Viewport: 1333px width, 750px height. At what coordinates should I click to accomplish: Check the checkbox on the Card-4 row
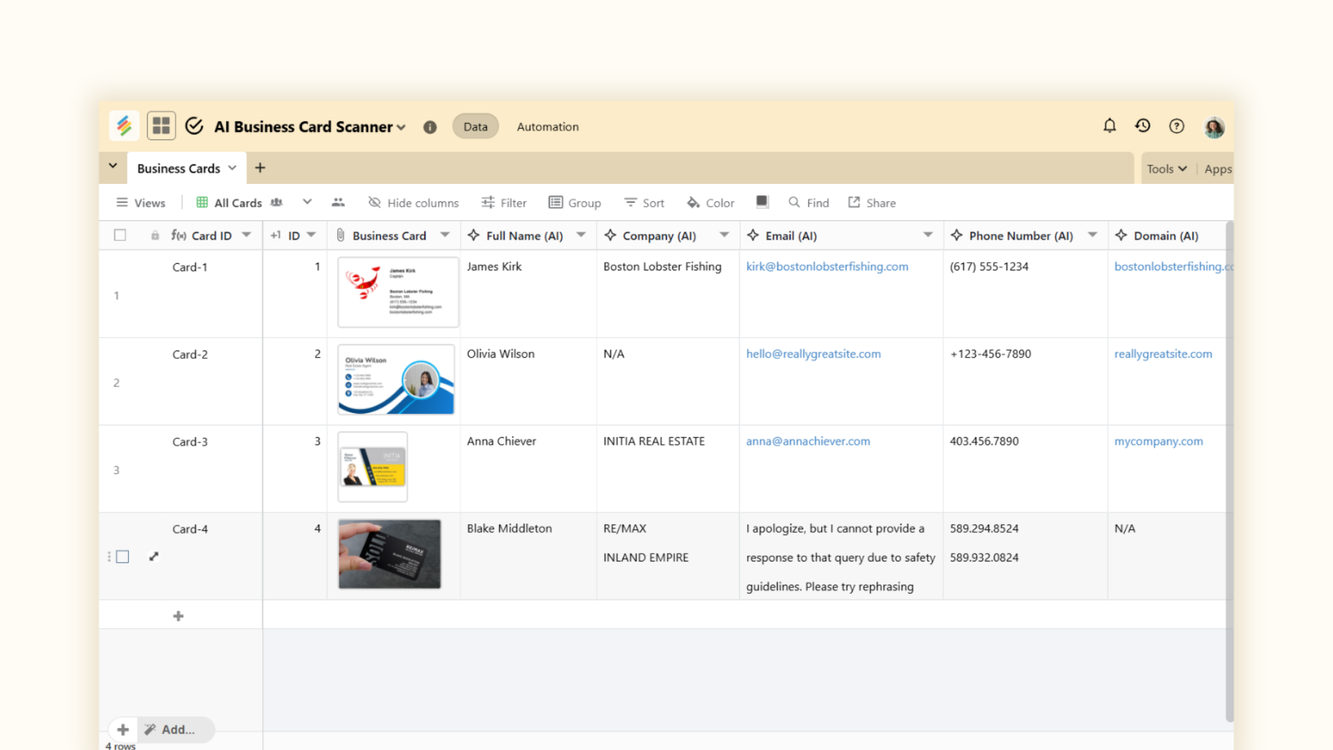pos(122,556)
